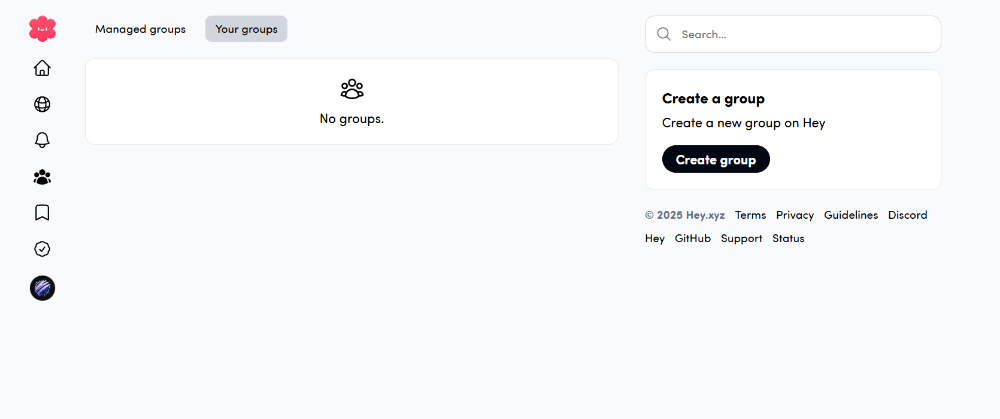Click the Support footer link
This screenshot has height=419, width=1000.
pyautogui.click(x=741, y=239)
